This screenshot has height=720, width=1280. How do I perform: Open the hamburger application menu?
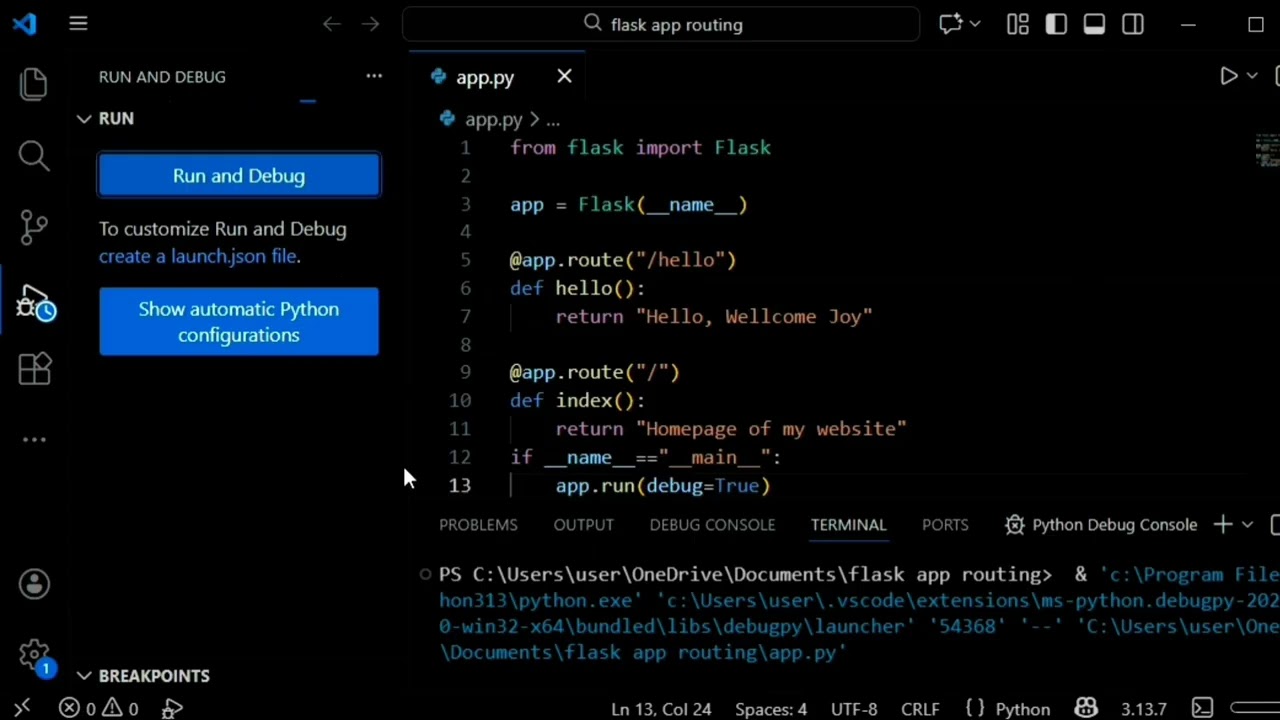[x=78, y=24]
